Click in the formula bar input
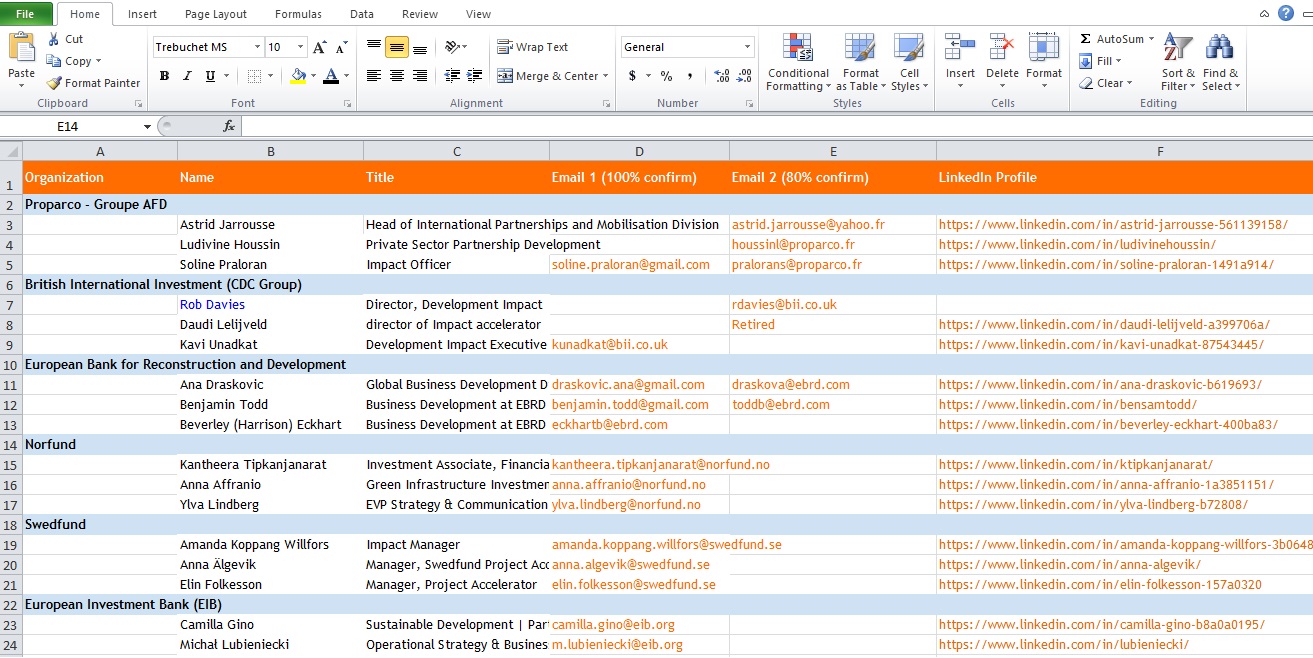 point(776,126)
